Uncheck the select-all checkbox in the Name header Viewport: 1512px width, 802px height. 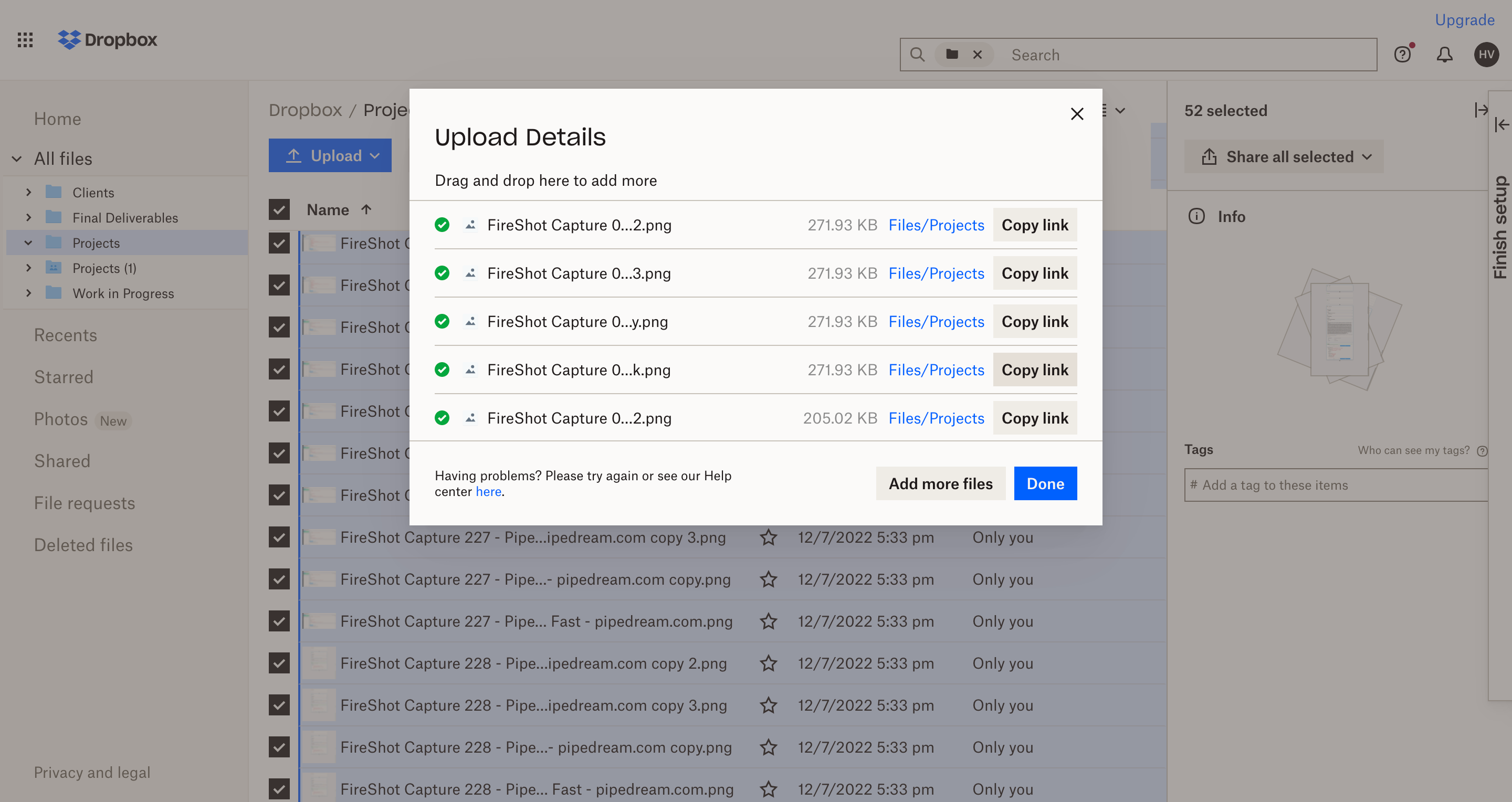(x=279, y=209)
